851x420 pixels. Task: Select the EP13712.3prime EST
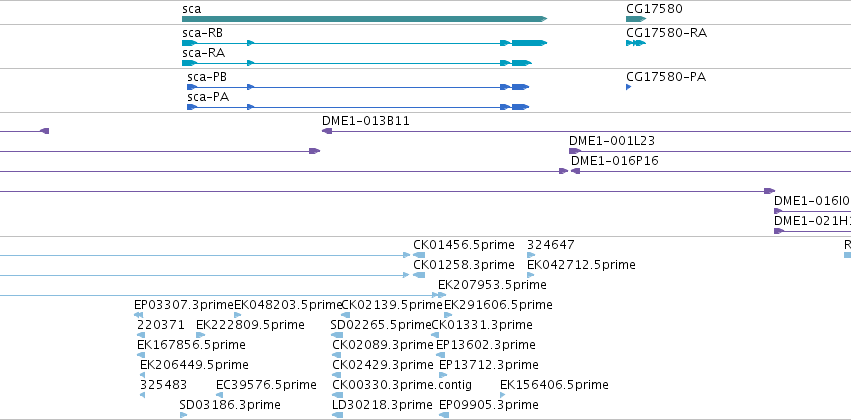pyautogui.click(x=443, y=375)
